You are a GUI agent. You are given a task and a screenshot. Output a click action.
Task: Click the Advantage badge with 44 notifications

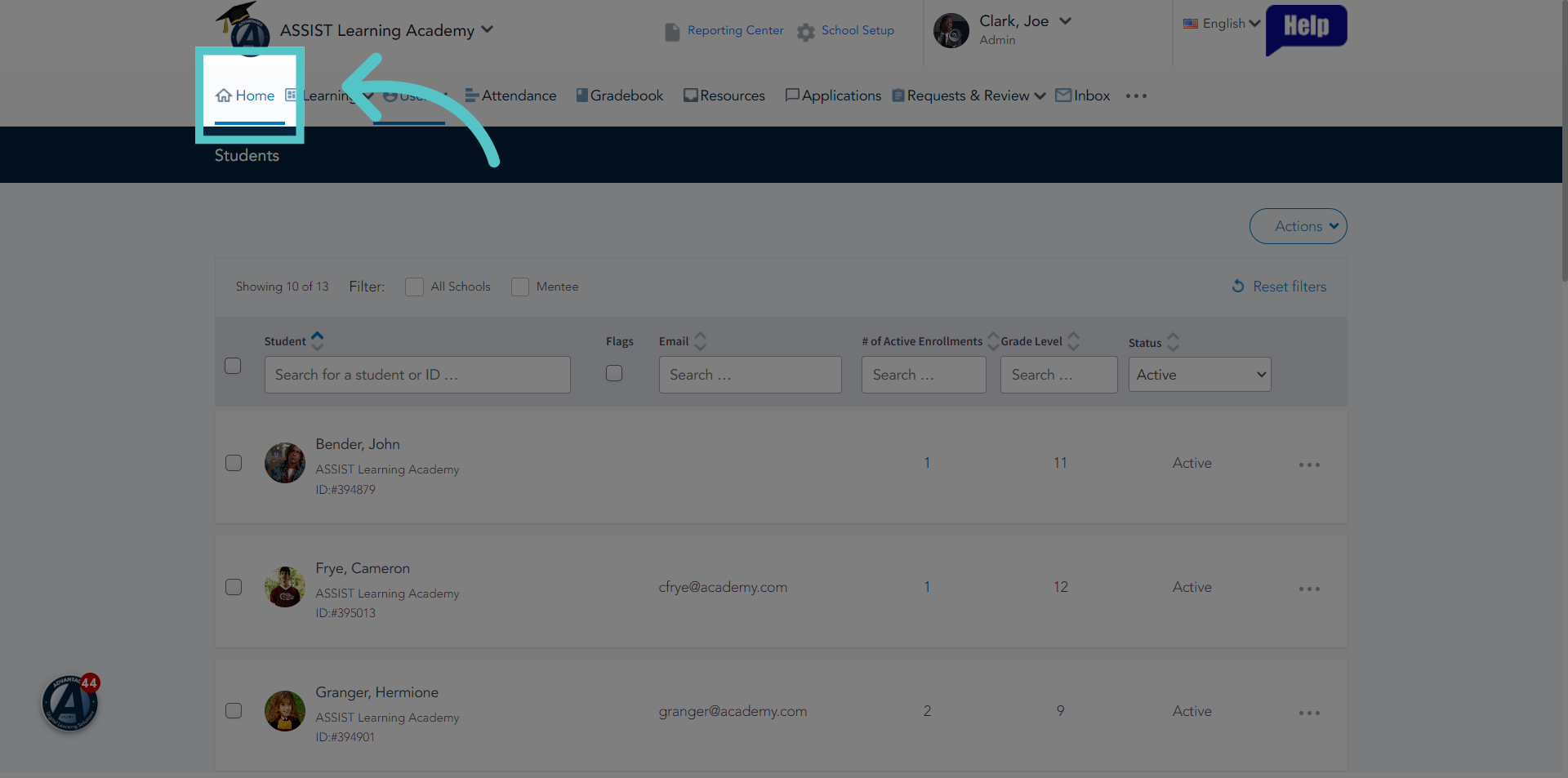tap(70, 702)
